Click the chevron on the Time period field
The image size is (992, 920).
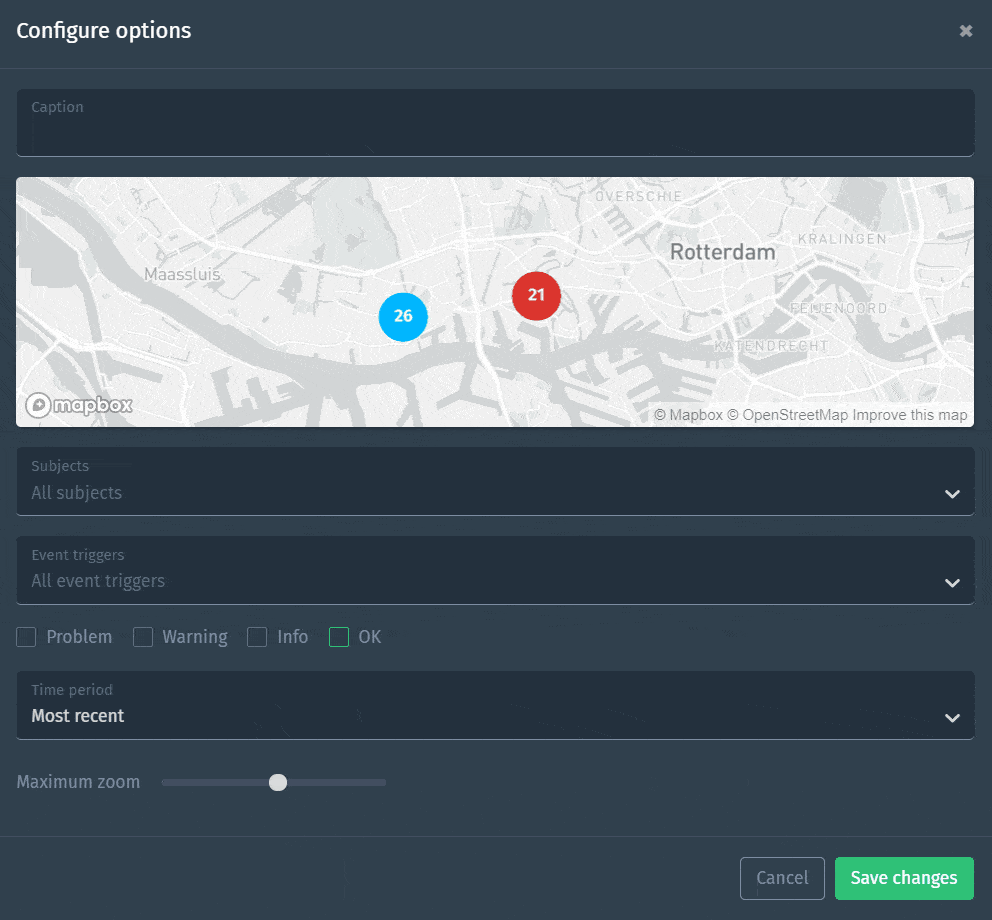click(952, 716)
